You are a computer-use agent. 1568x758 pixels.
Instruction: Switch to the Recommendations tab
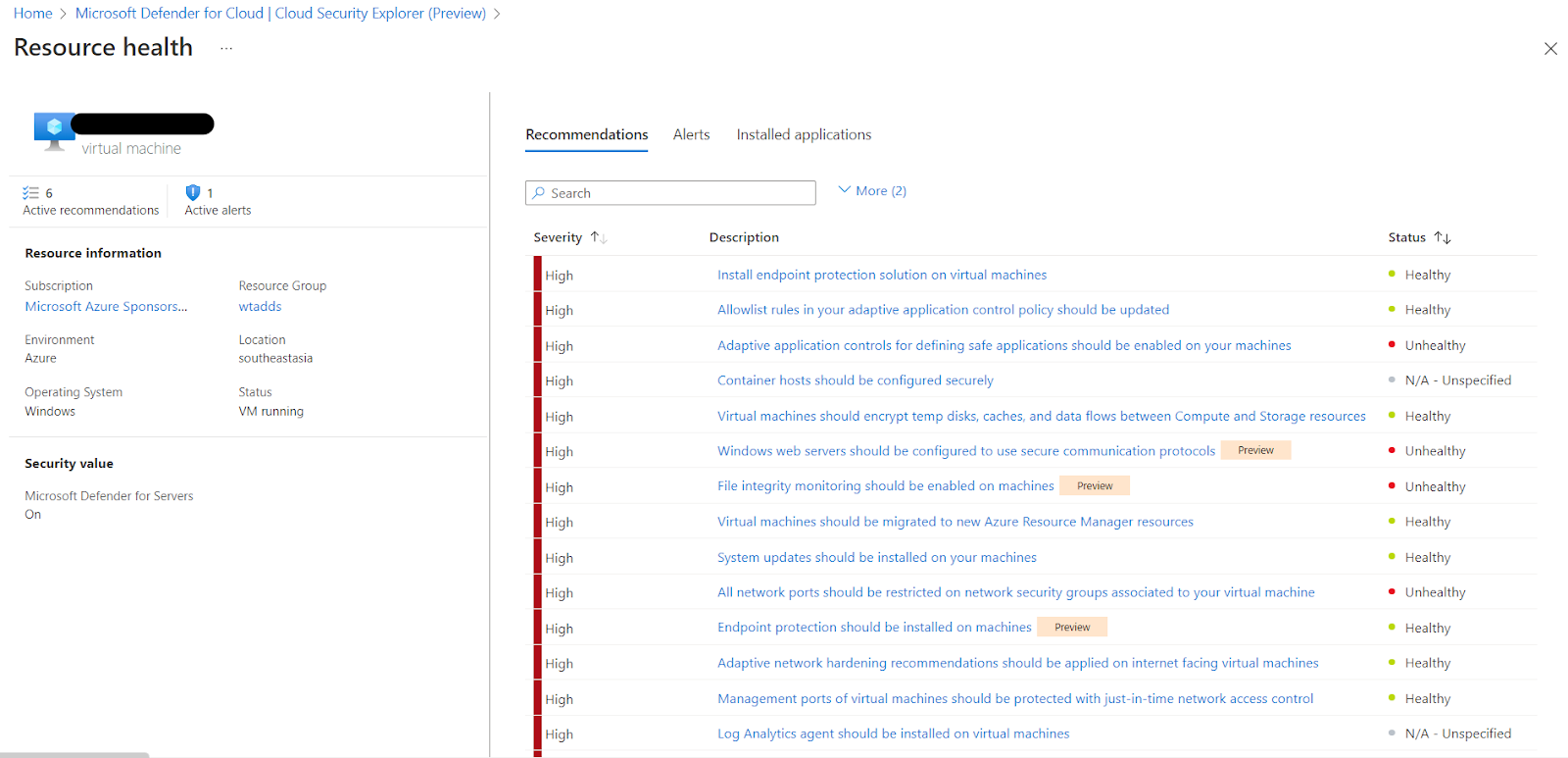coord(587,134)
